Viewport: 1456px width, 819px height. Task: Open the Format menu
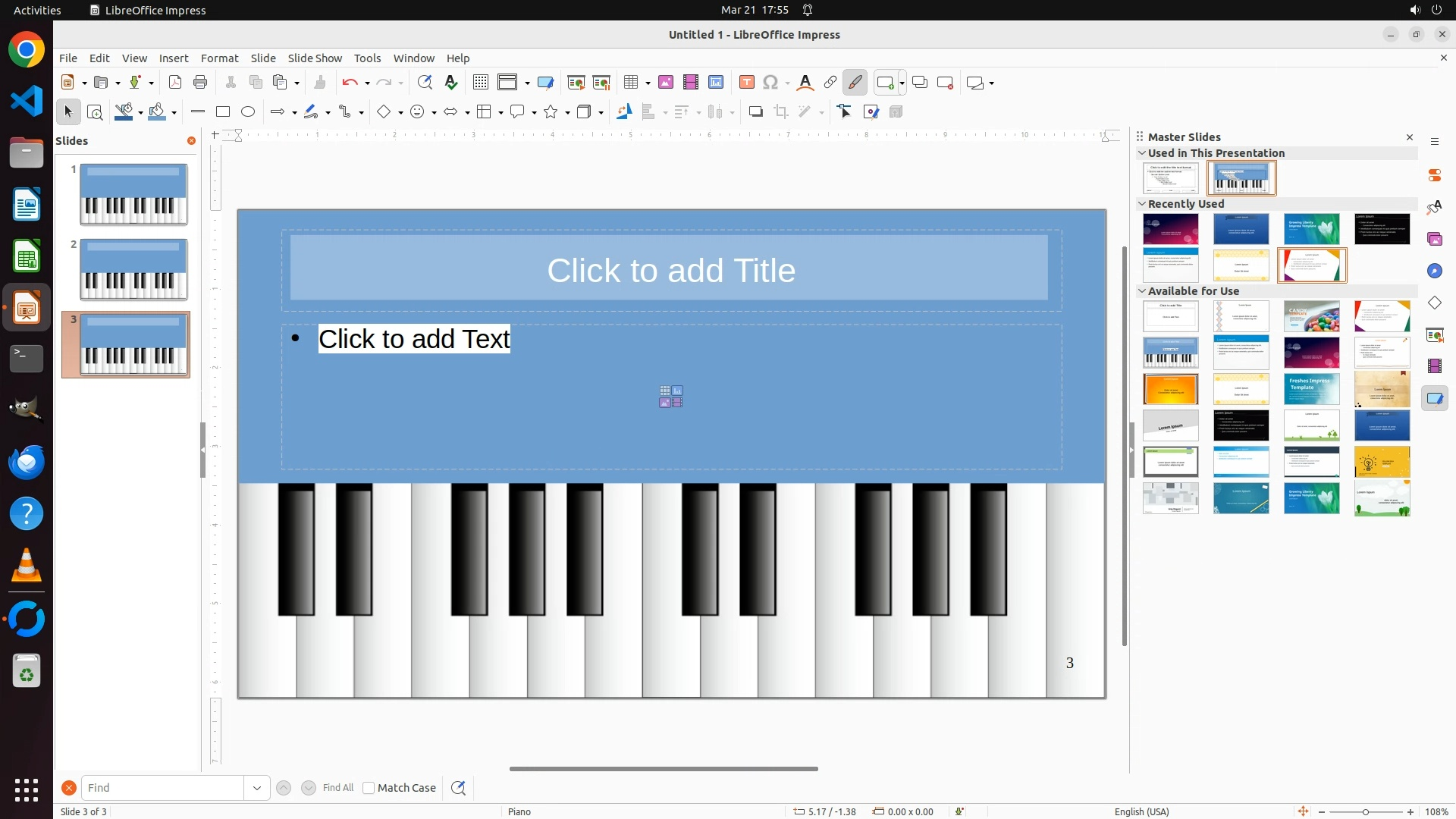click(x=219, y=58)
